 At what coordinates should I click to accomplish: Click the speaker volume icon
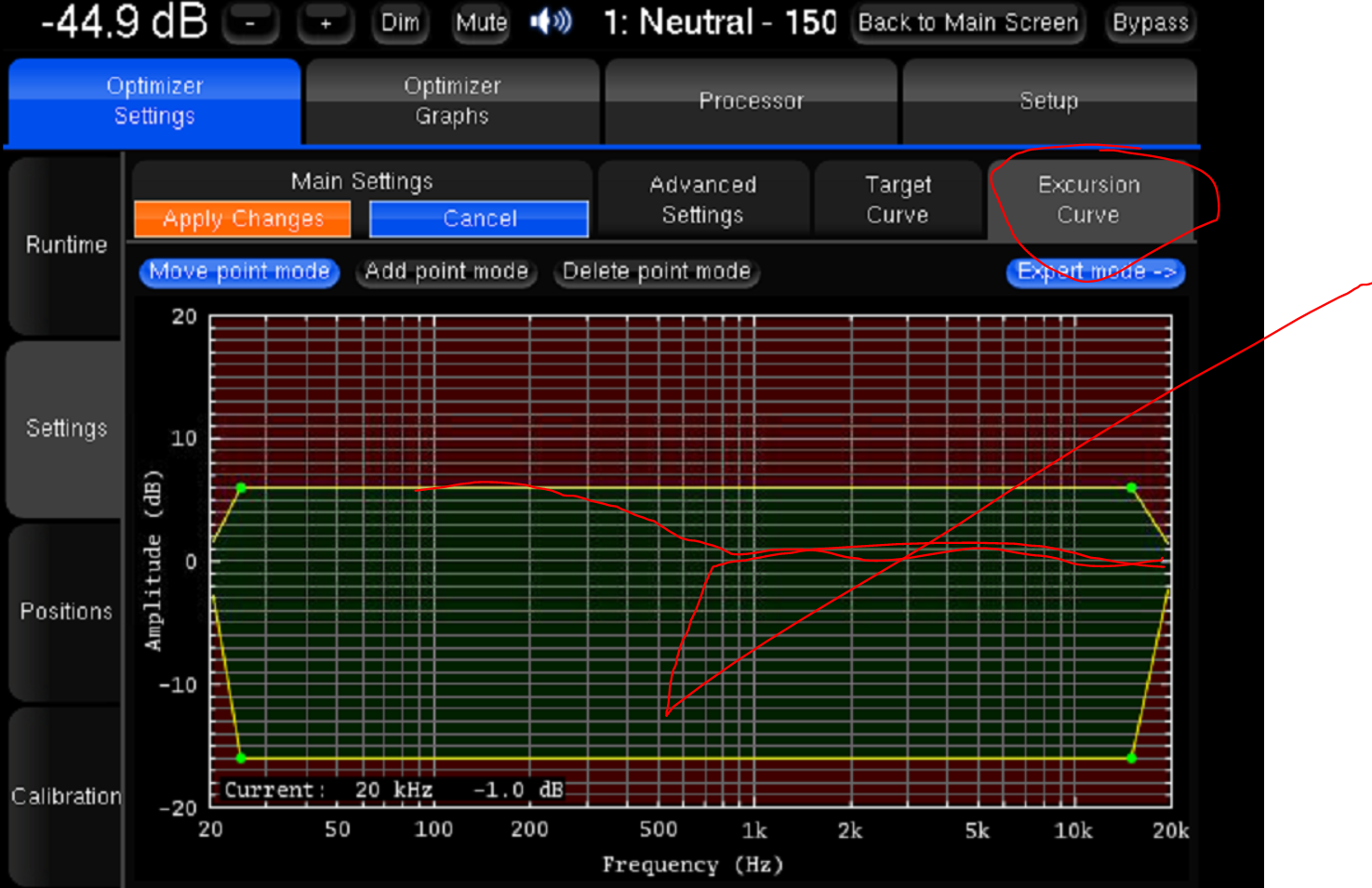551,21
